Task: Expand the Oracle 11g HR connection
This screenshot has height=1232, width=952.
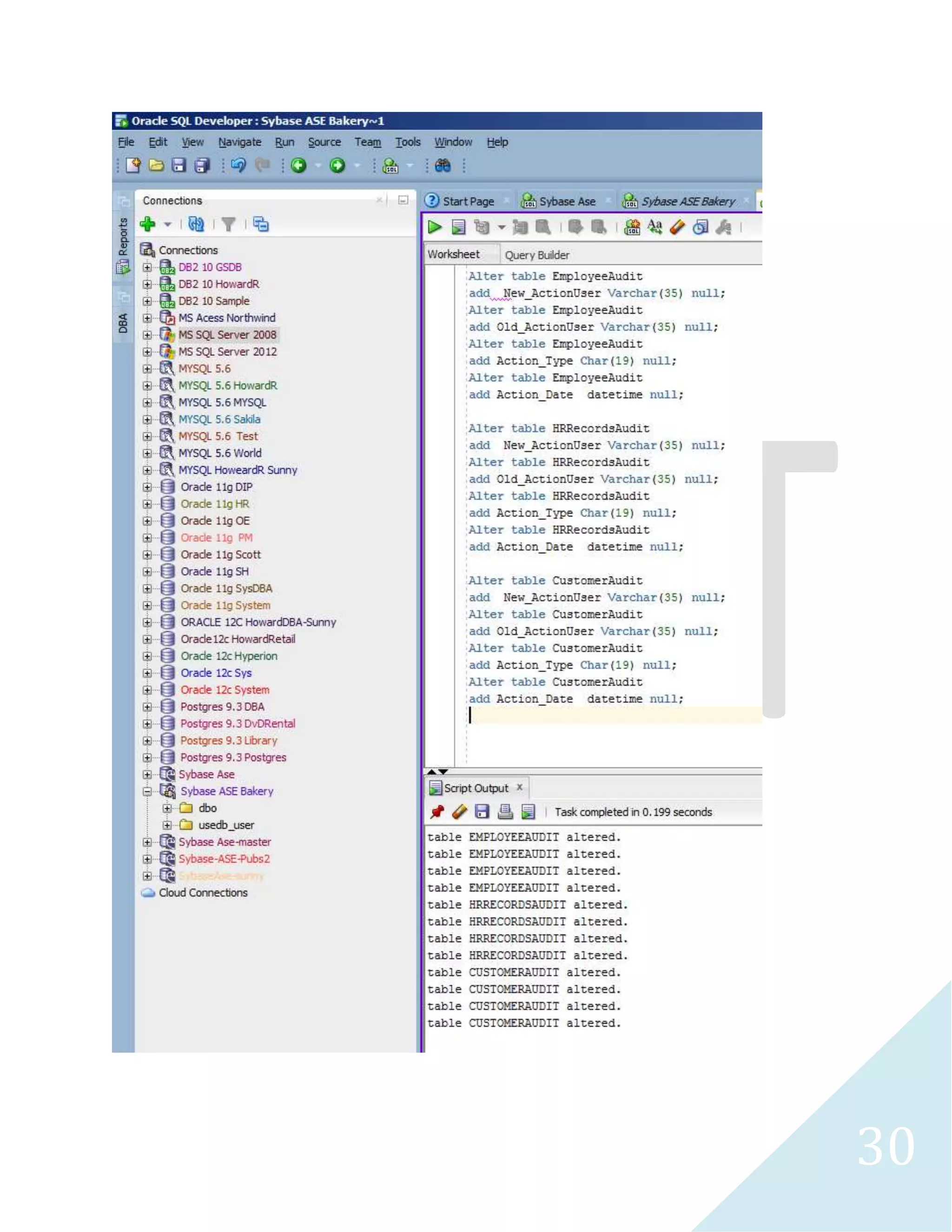Action: pyautogui.click(x=147, y=504)
